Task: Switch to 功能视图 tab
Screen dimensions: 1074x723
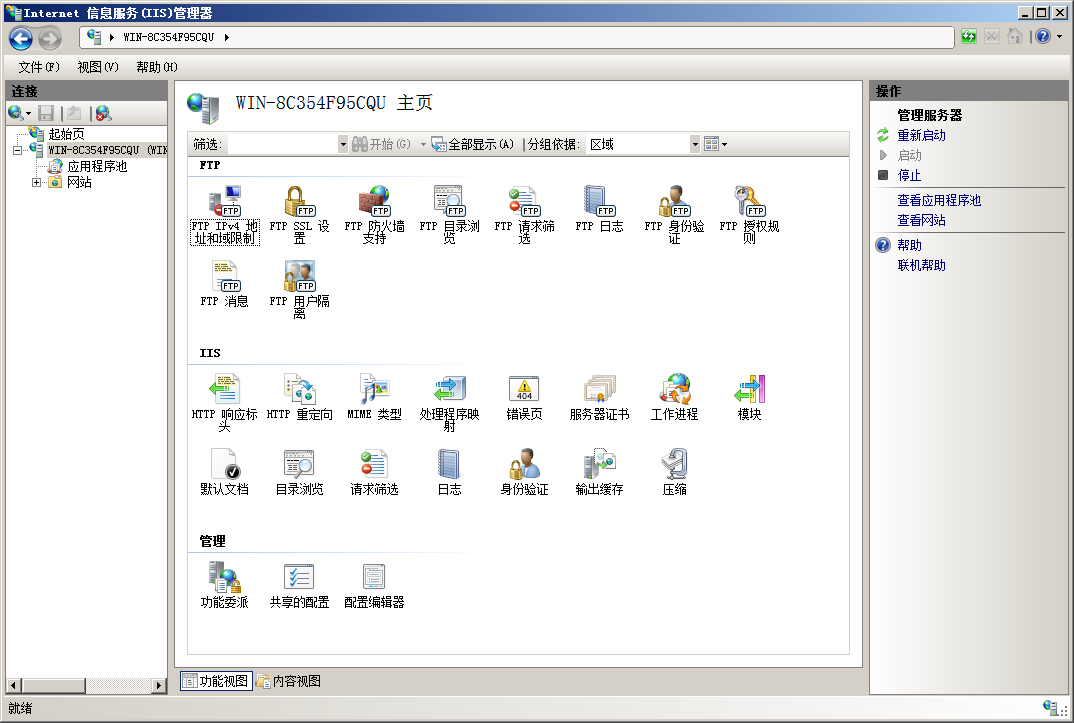Action: tap(216, 681)
